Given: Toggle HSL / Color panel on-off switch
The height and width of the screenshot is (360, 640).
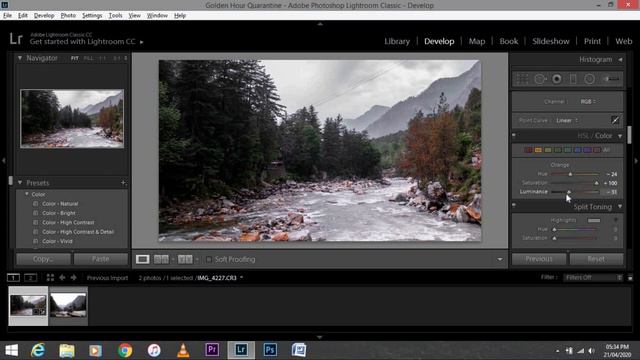Looking at the screenshot, I should (514, 135).
